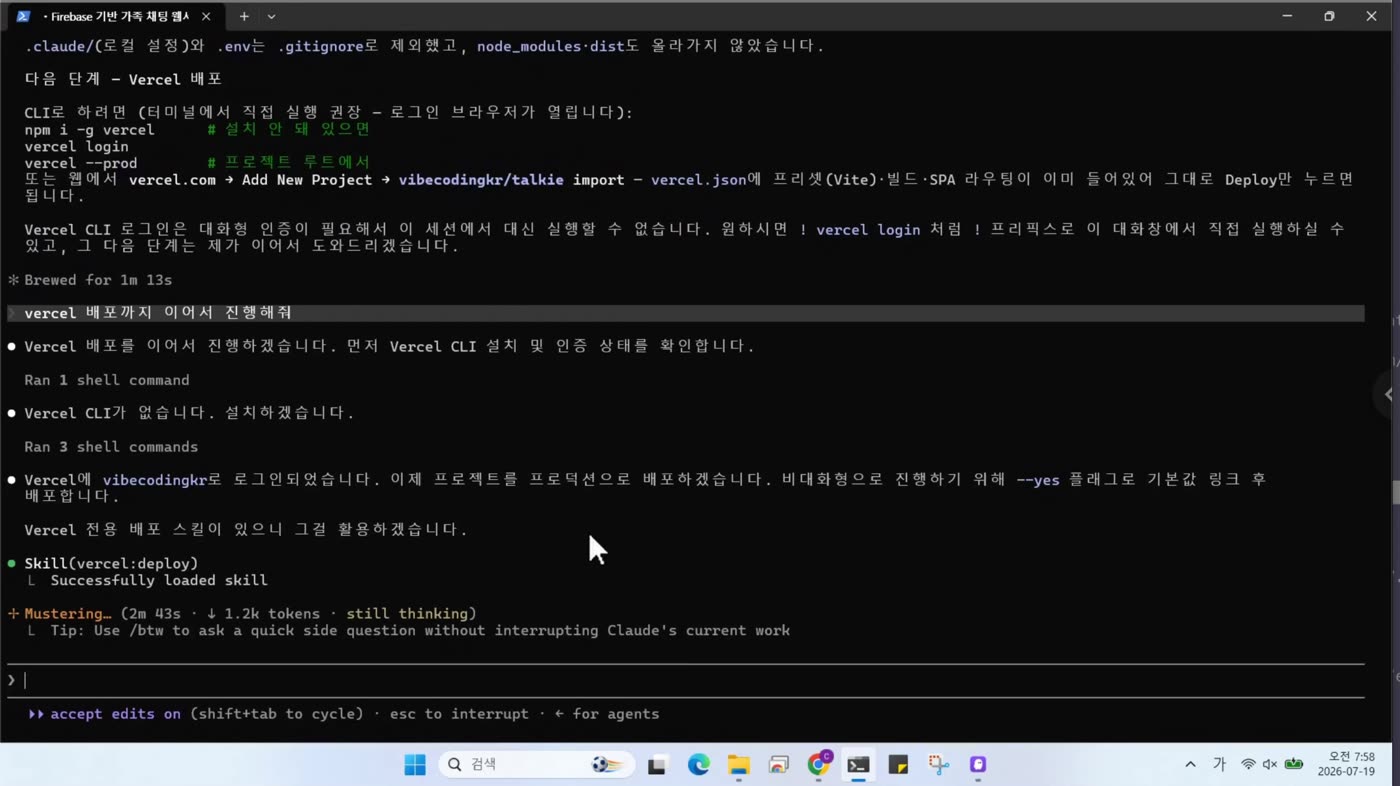Open Snipping Tool from taskbar

[938, 765]
